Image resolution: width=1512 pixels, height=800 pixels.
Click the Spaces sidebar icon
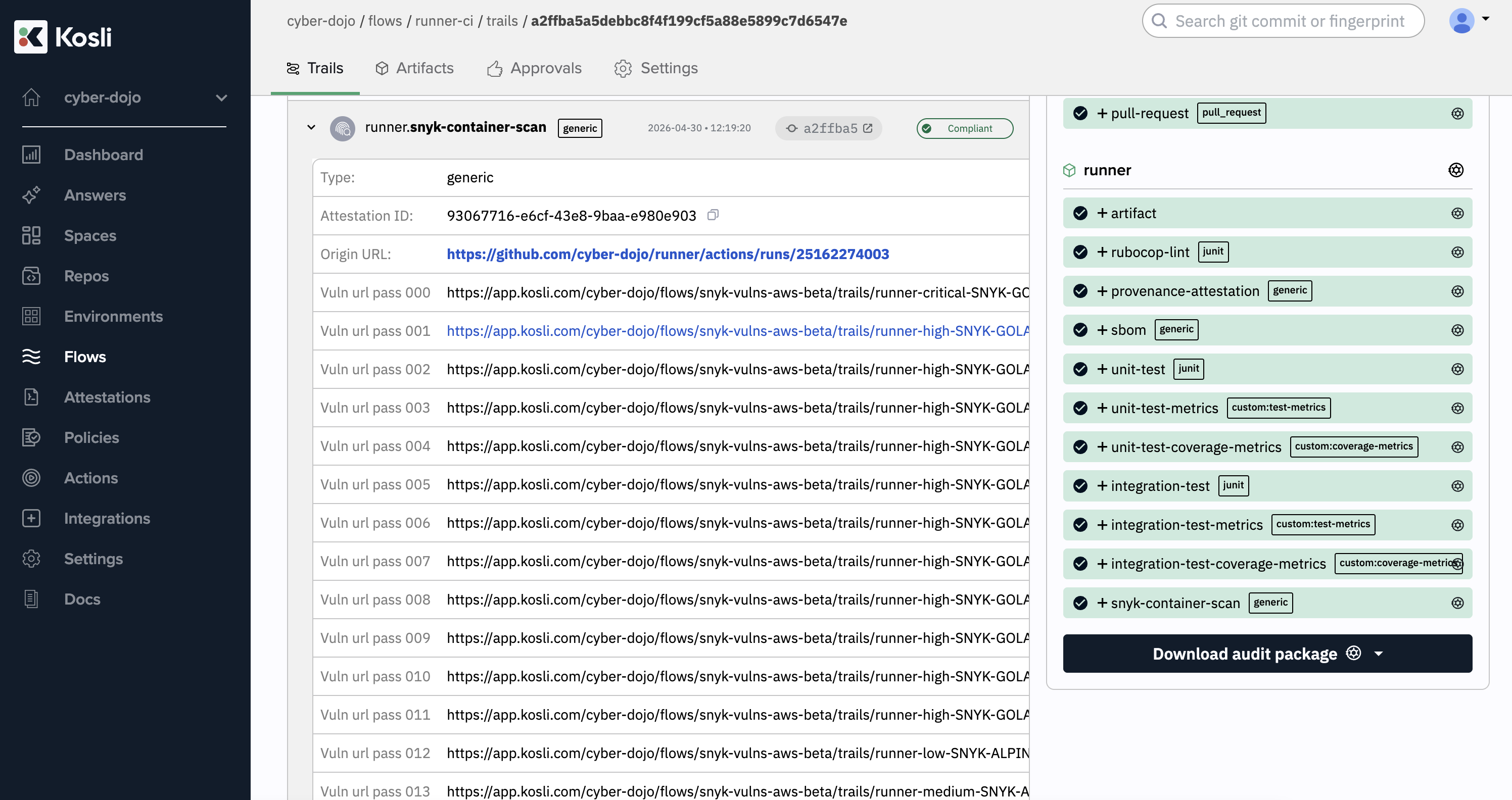[x=31, y=236]
